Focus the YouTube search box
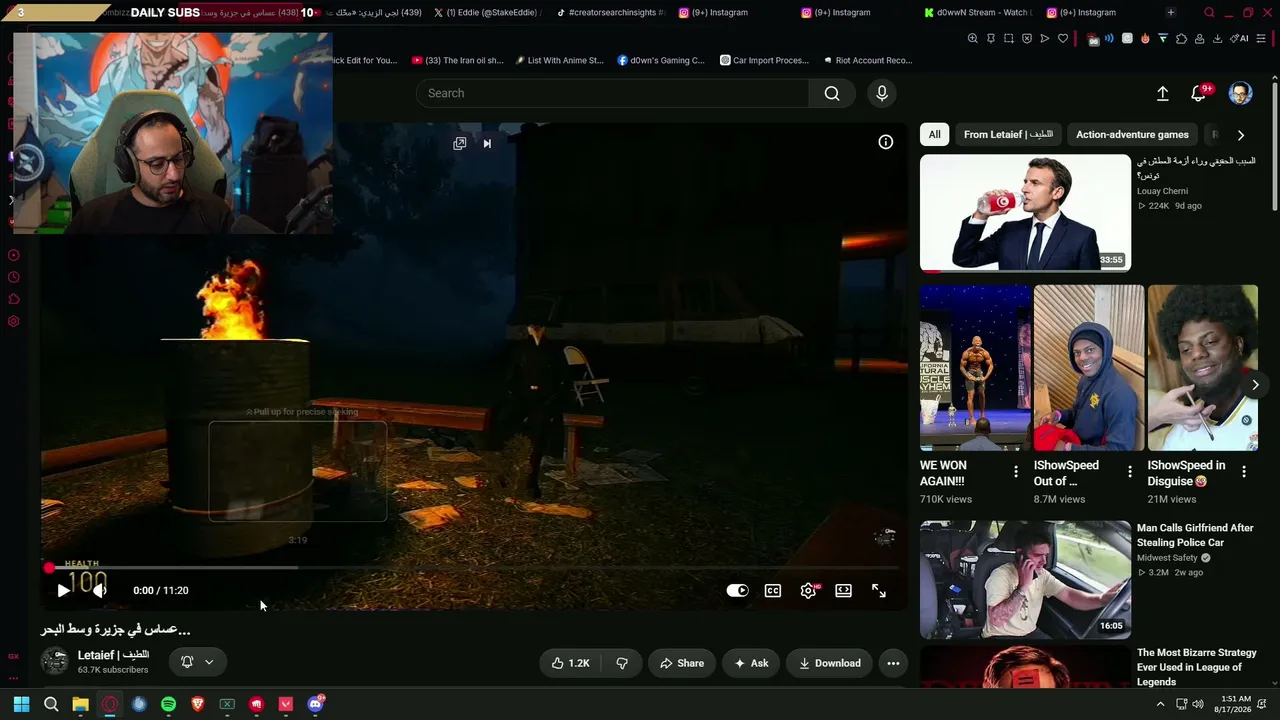This screenshot has height=720, width=1280. point(612,93)
